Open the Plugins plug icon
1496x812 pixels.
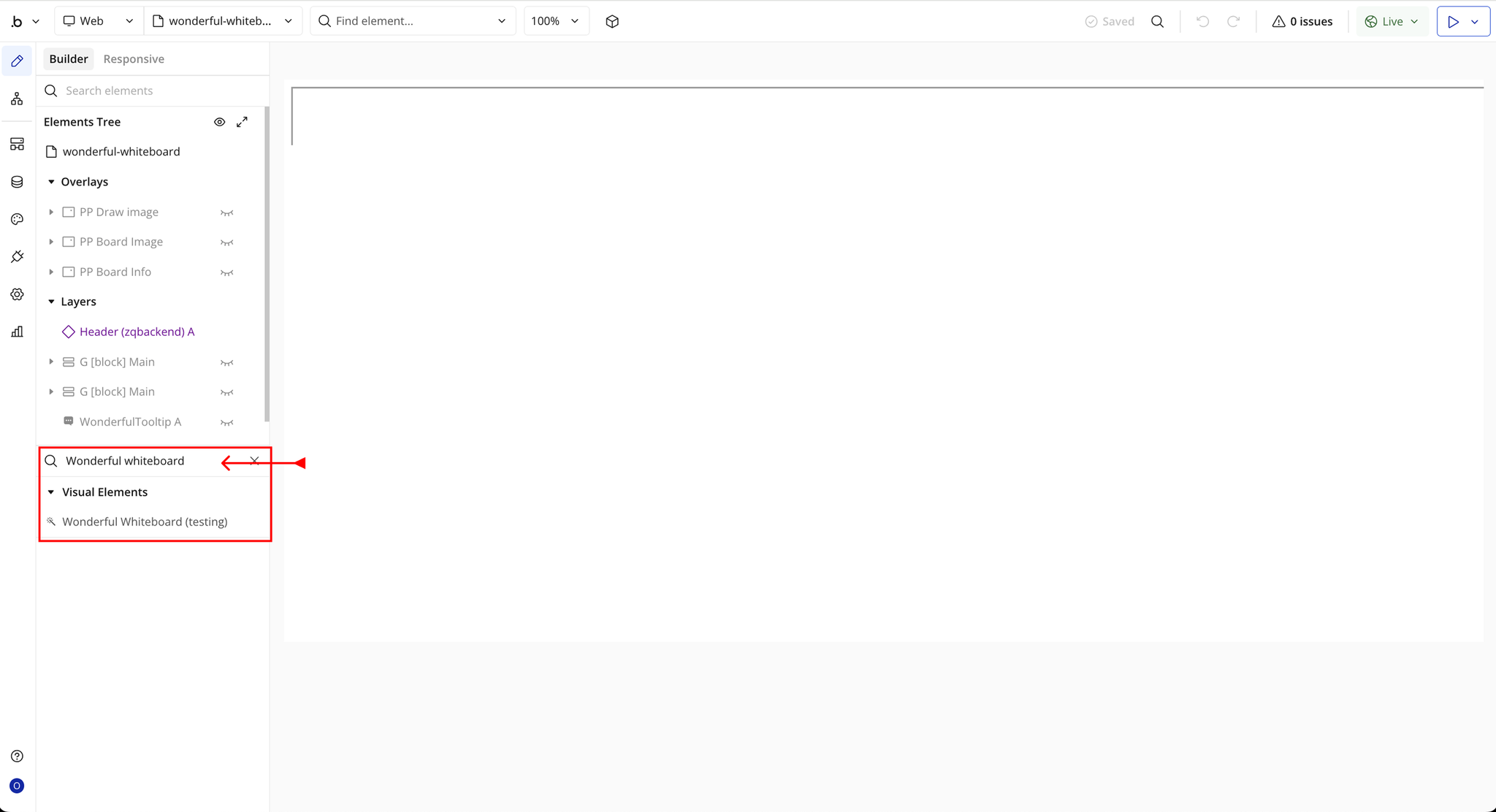pos(17,257)
